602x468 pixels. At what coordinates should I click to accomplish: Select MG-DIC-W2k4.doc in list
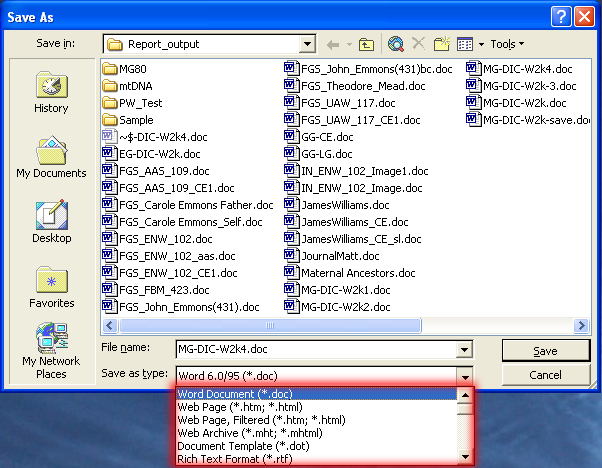pyautogui.click(x=519, y=69)
